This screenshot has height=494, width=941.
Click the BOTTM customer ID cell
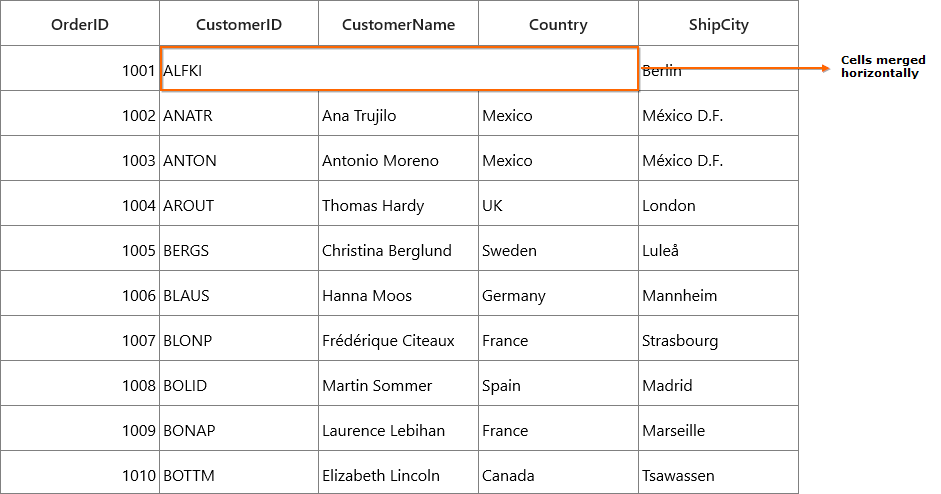click(x=239, y=473)
